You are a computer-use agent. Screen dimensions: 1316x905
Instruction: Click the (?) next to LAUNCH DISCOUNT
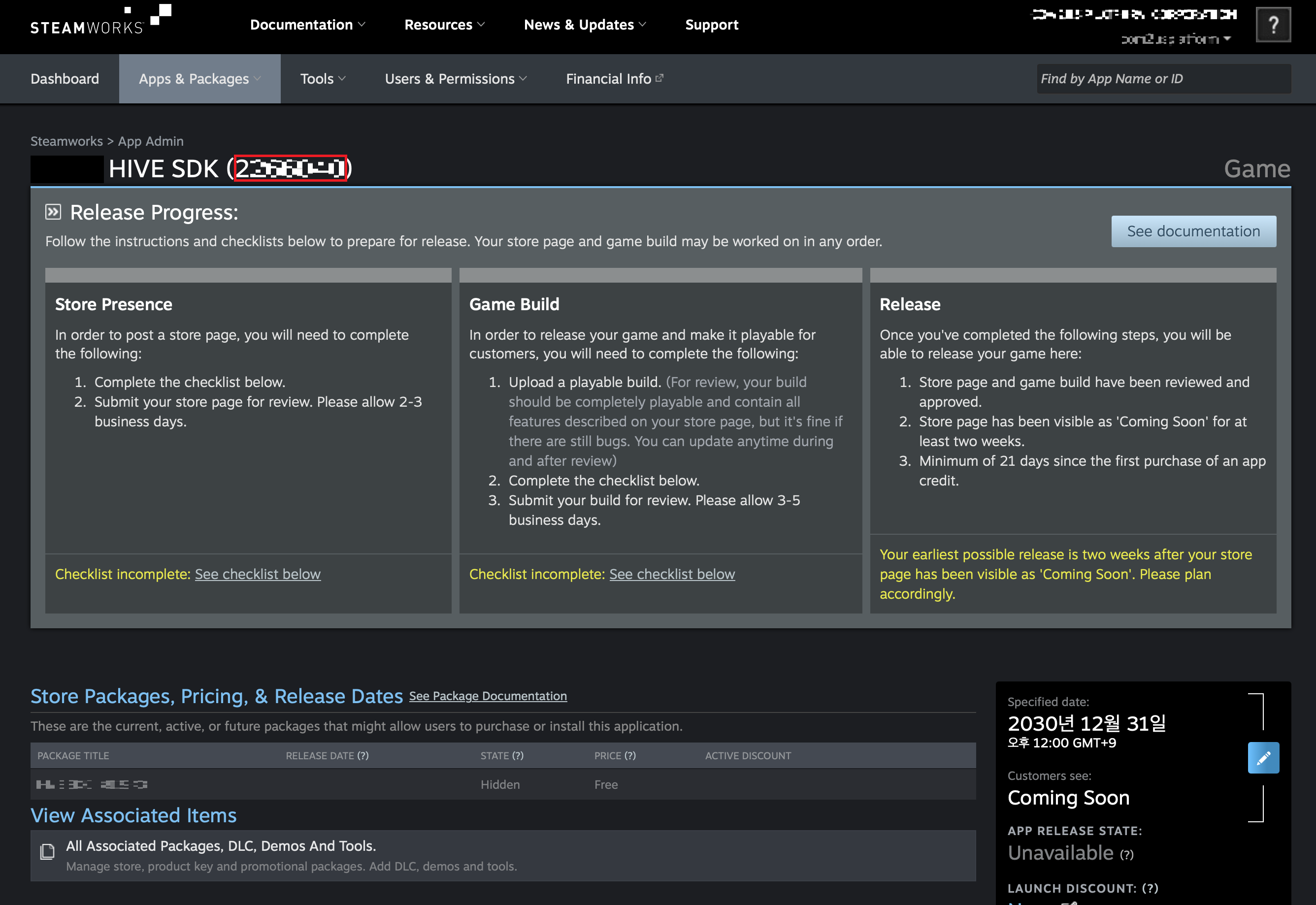[x=1150, y=888]
